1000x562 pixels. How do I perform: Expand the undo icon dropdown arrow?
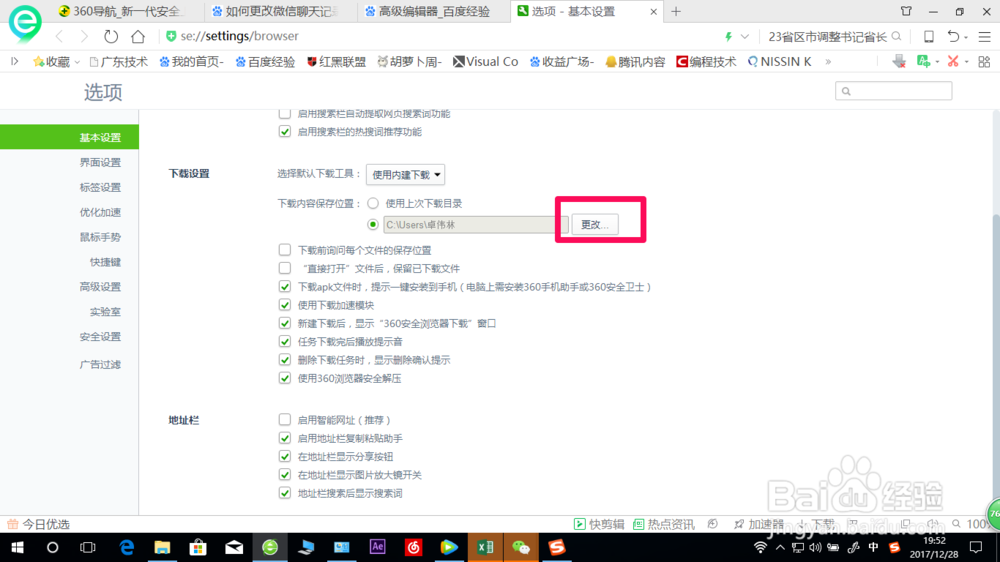(966, 37)
